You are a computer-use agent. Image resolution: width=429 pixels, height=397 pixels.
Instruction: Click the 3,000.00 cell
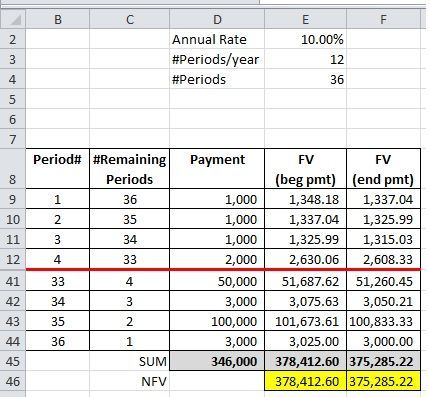coord(383,341)
